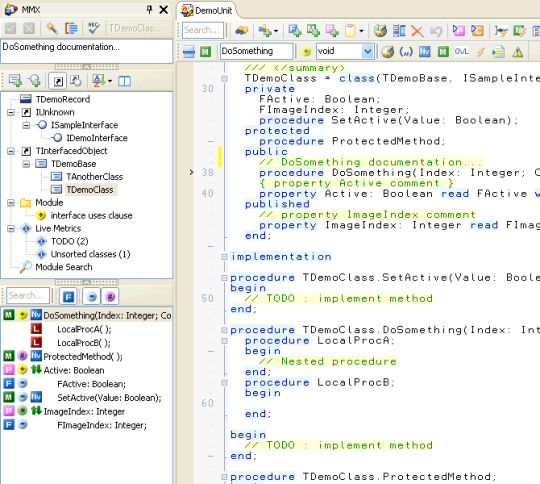Image resolution: width=540 pixels, height=484 pixels.
Task: Collapse the TInterfacedObject tree node
Action: (11, 151)
